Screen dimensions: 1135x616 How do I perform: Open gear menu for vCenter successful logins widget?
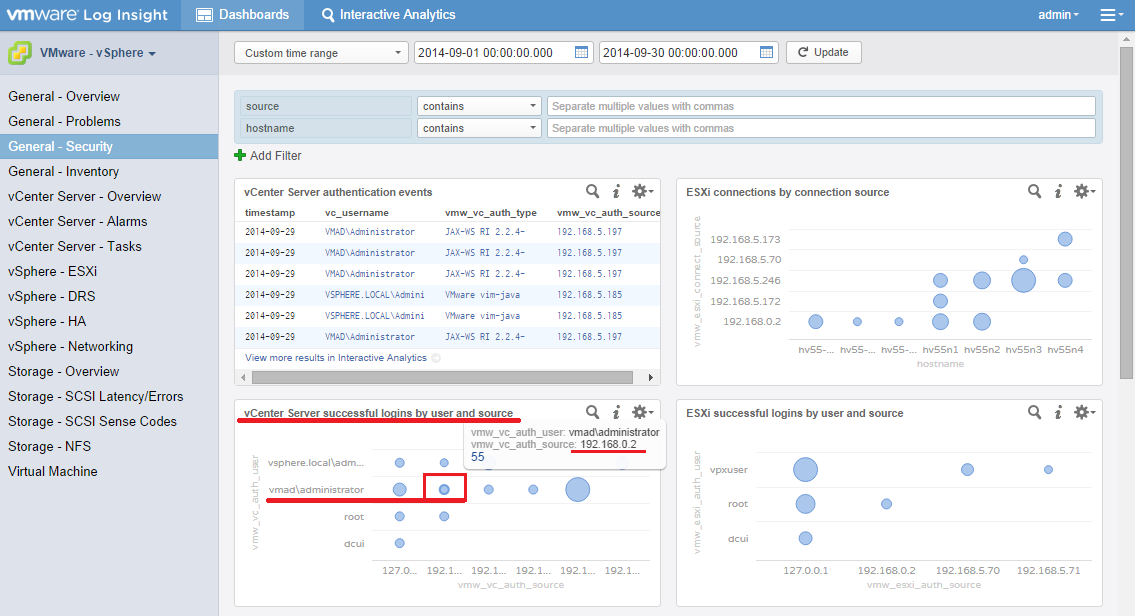point(641,412)
